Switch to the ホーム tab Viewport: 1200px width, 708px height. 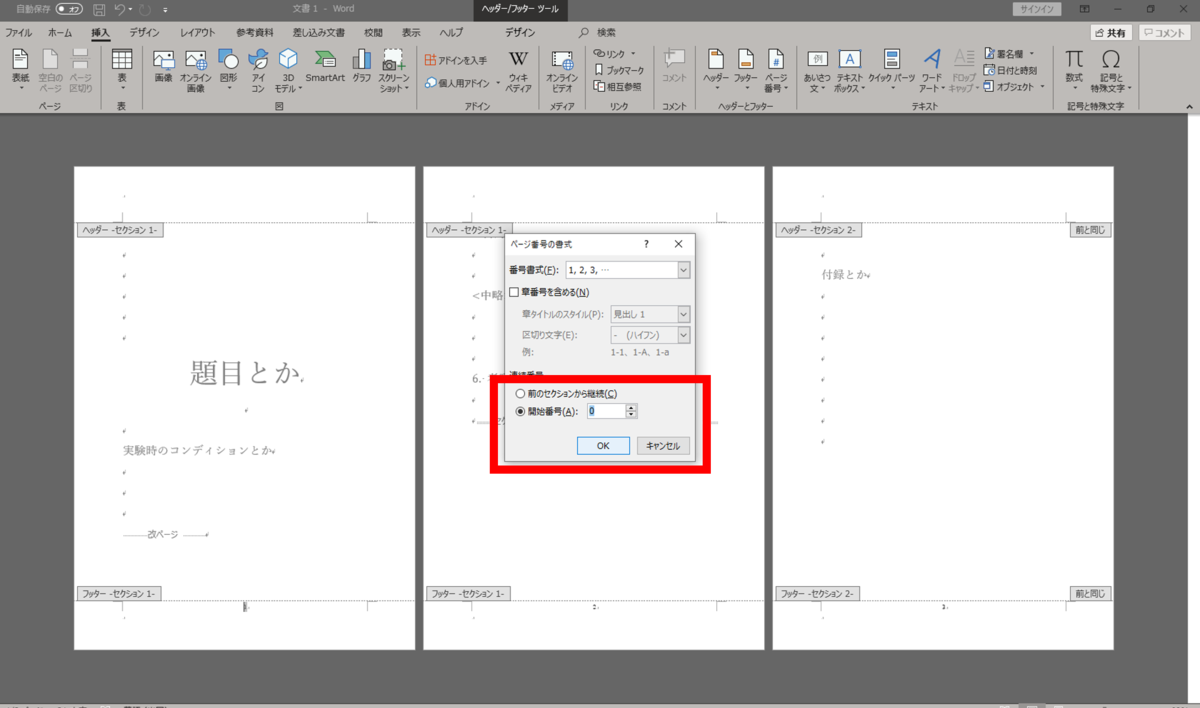tap(60, 32)
